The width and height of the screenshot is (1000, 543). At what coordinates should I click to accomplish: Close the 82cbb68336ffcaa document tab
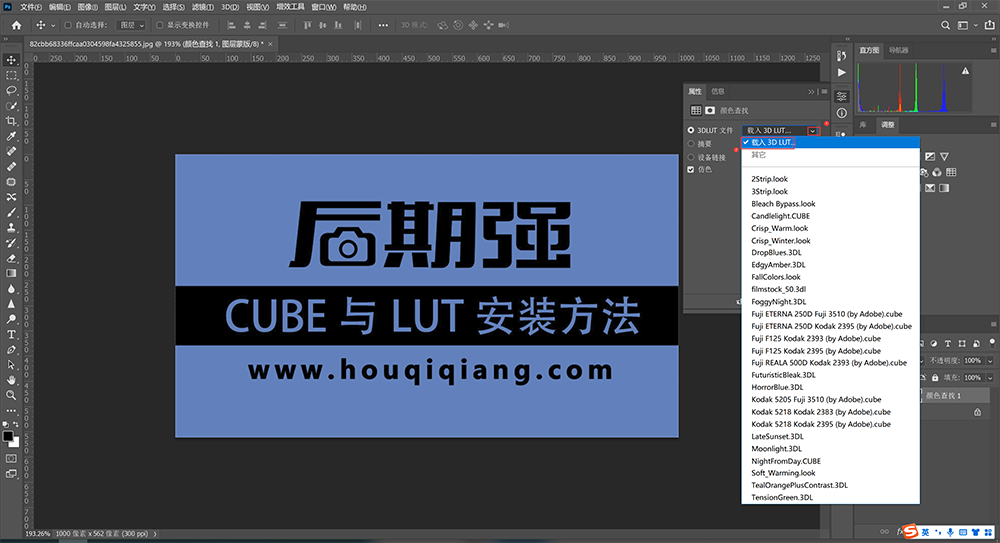[x=270, y=44]
